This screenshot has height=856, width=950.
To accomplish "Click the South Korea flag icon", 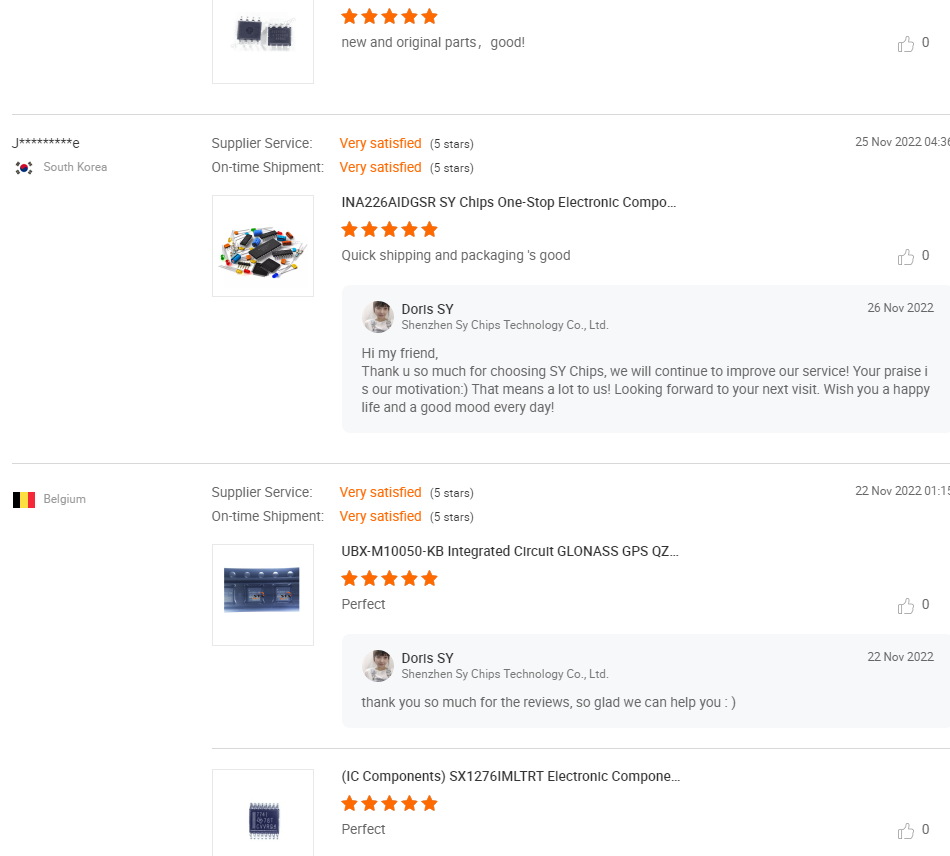I will (24, 168).
